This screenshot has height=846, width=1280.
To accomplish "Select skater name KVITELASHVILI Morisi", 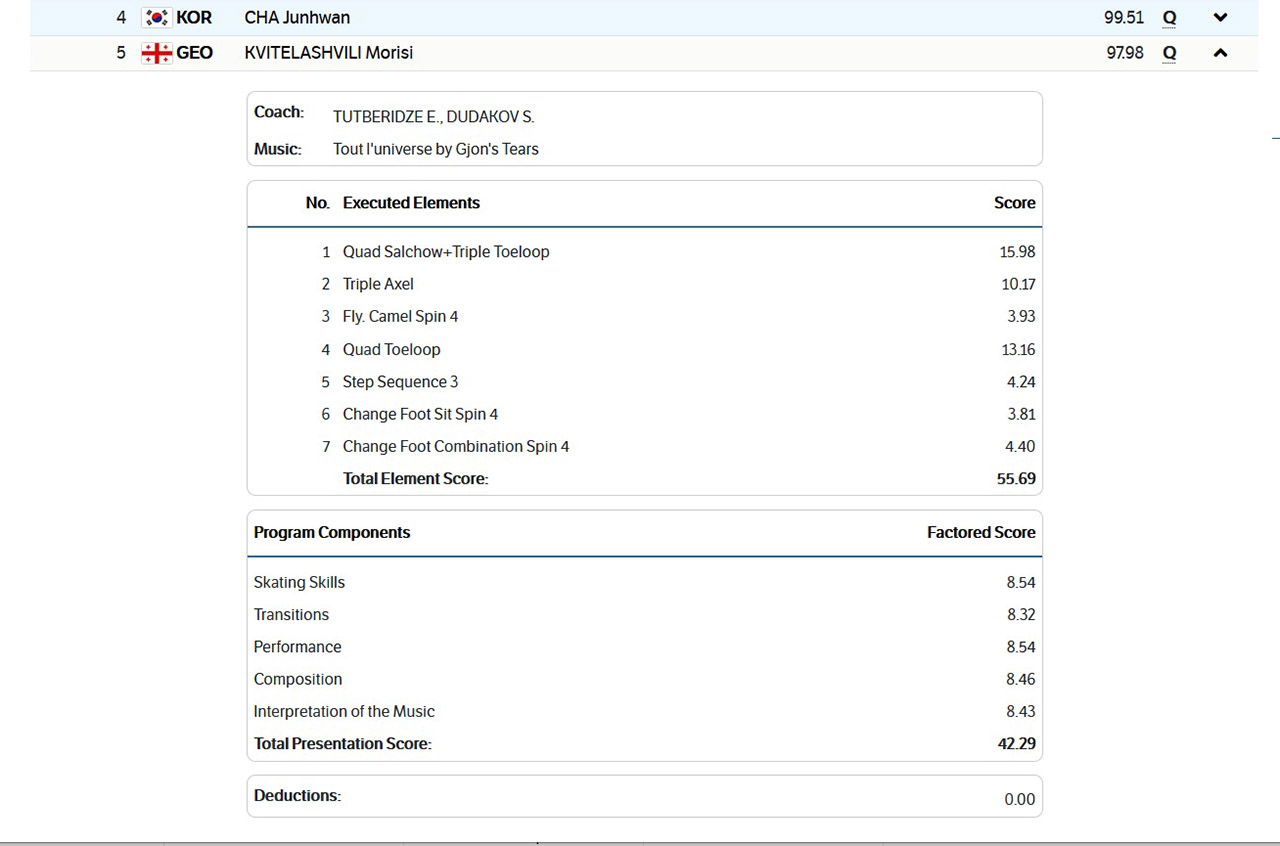I will pyautogui.click(x=328, y=53).
